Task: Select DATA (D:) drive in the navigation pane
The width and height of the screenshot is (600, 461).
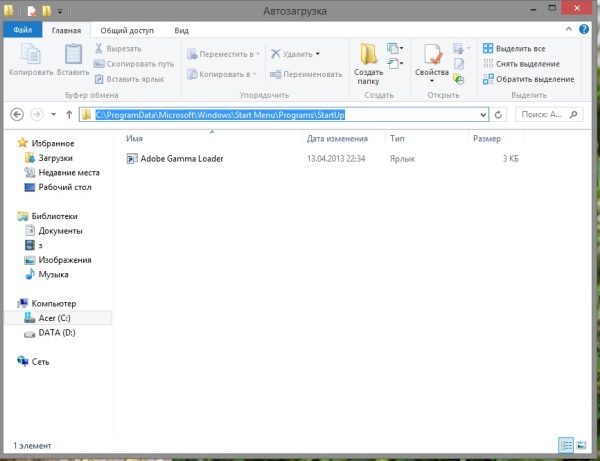Action: pos(57,332)
